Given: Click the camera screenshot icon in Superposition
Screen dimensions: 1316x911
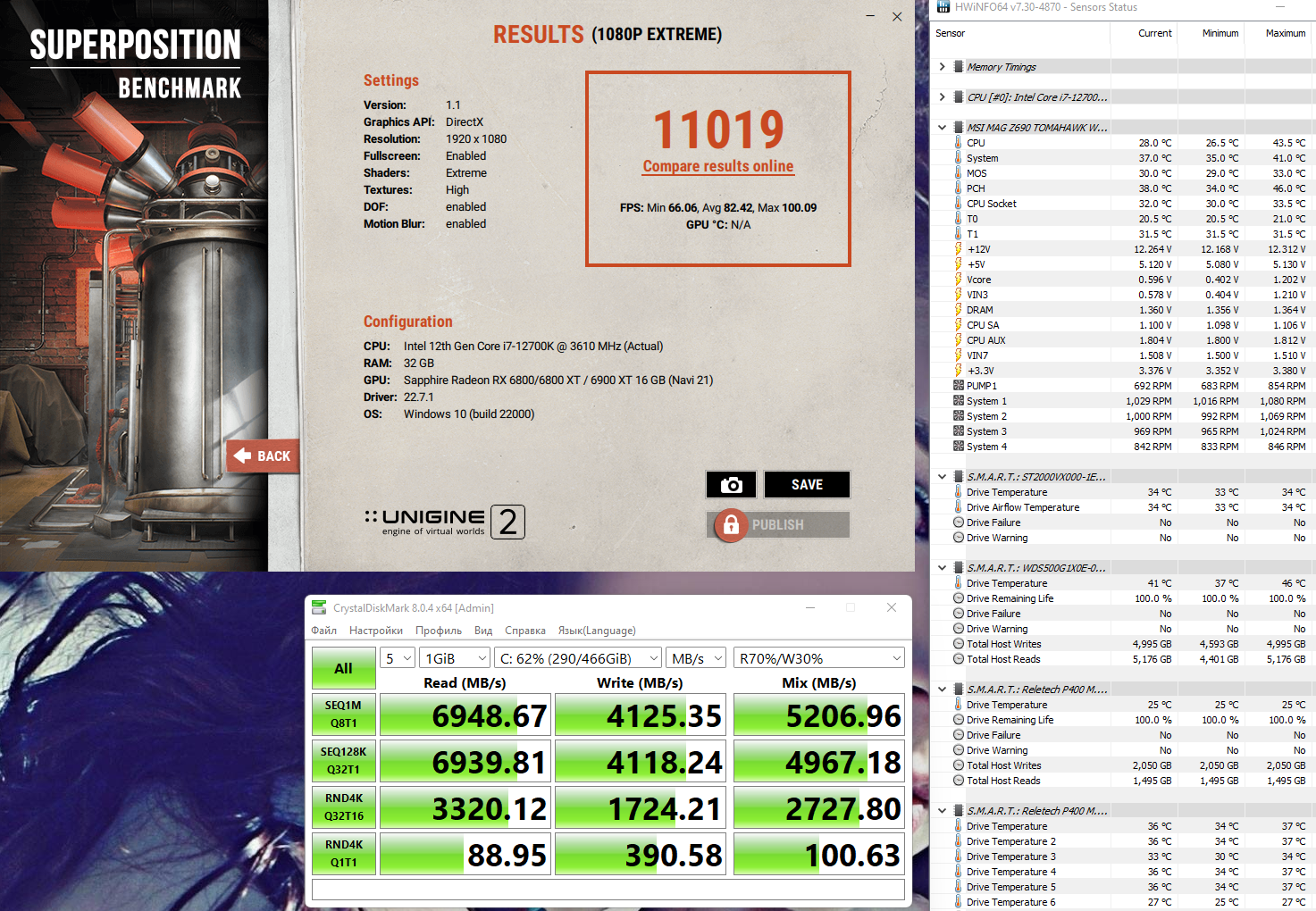Looking at the screenshot, I should pyautogui.click(x=731, y=484).
